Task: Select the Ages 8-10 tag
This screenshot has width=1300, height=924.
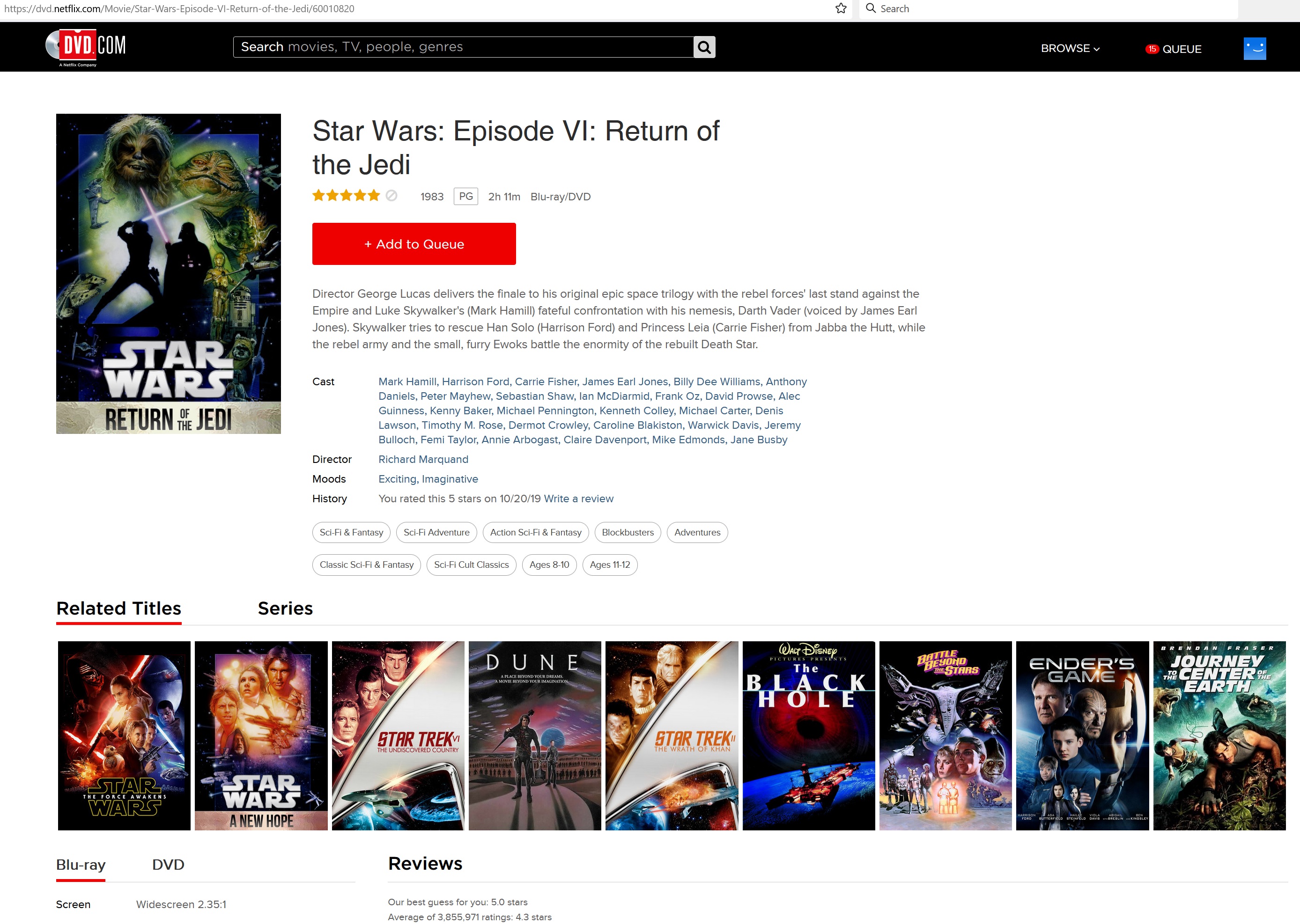Action: pyautogui.click(x=549, y=565)
